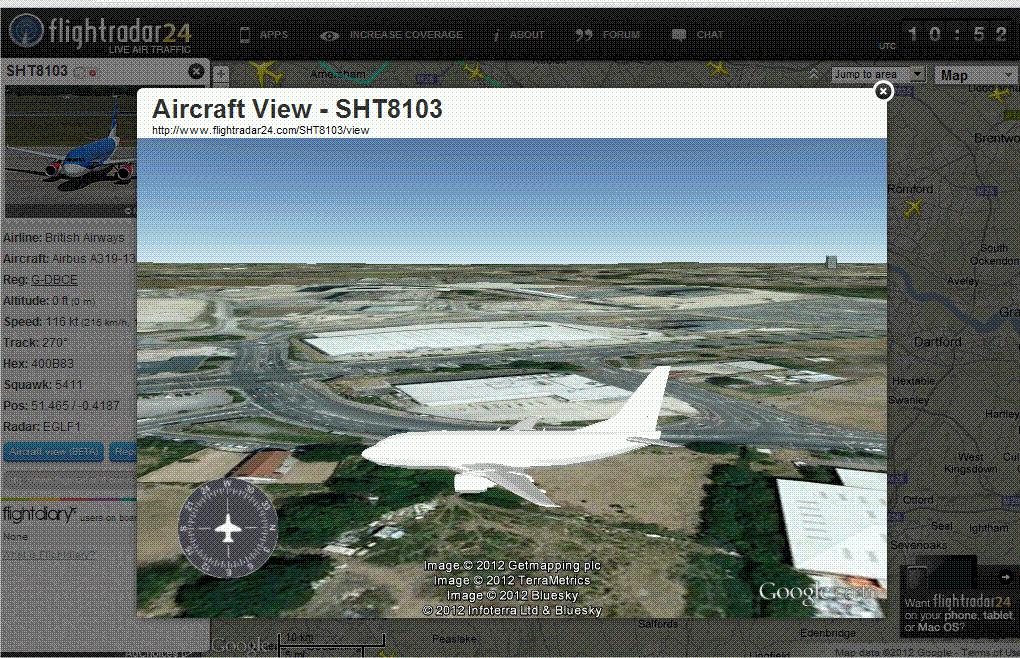
Task: Click the 'Sevenoaks' map label
Action: [919, 545]
